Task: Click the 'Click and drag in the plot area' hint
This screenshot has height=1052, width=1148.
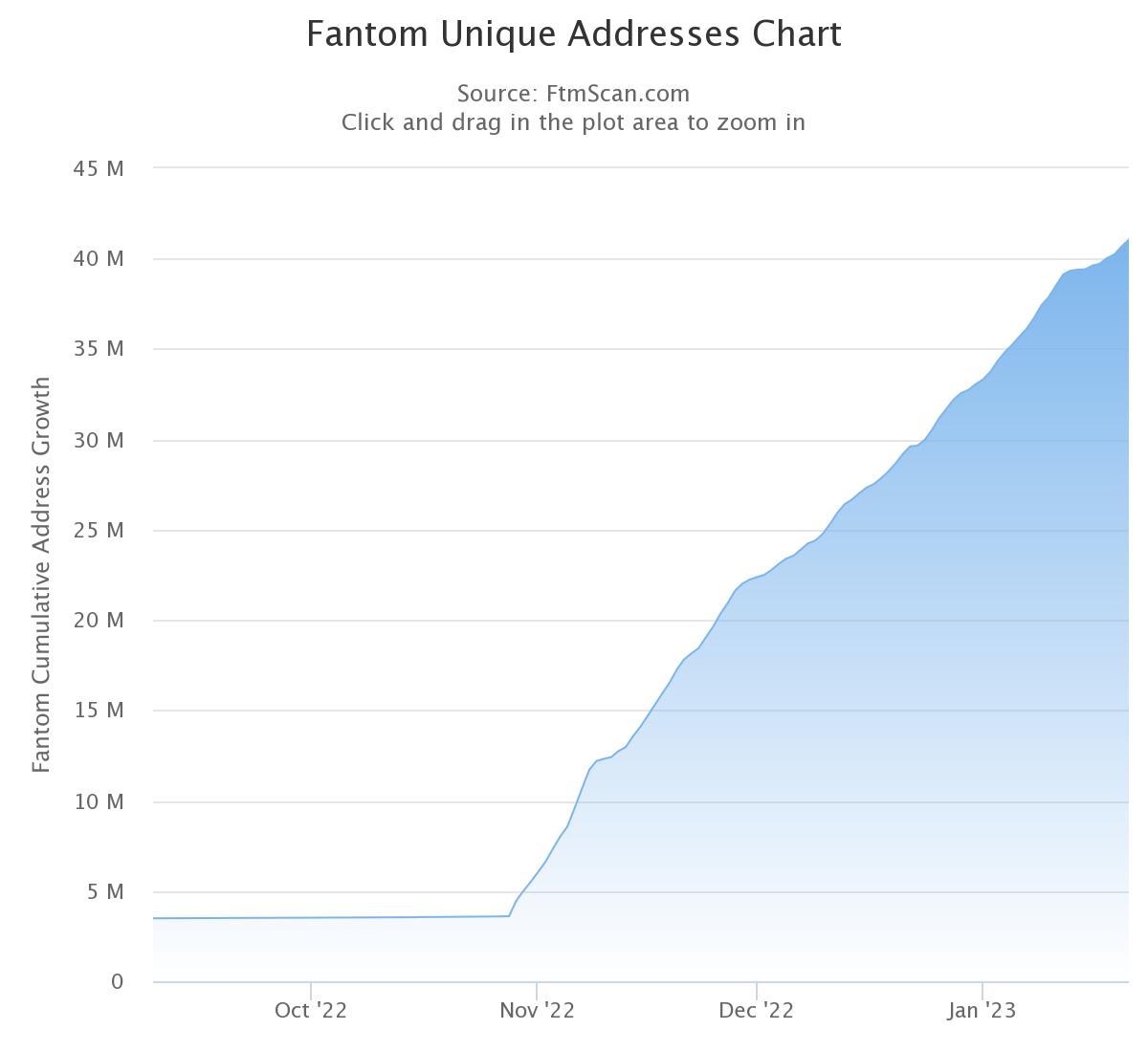Action: click(x=573, y=122)
